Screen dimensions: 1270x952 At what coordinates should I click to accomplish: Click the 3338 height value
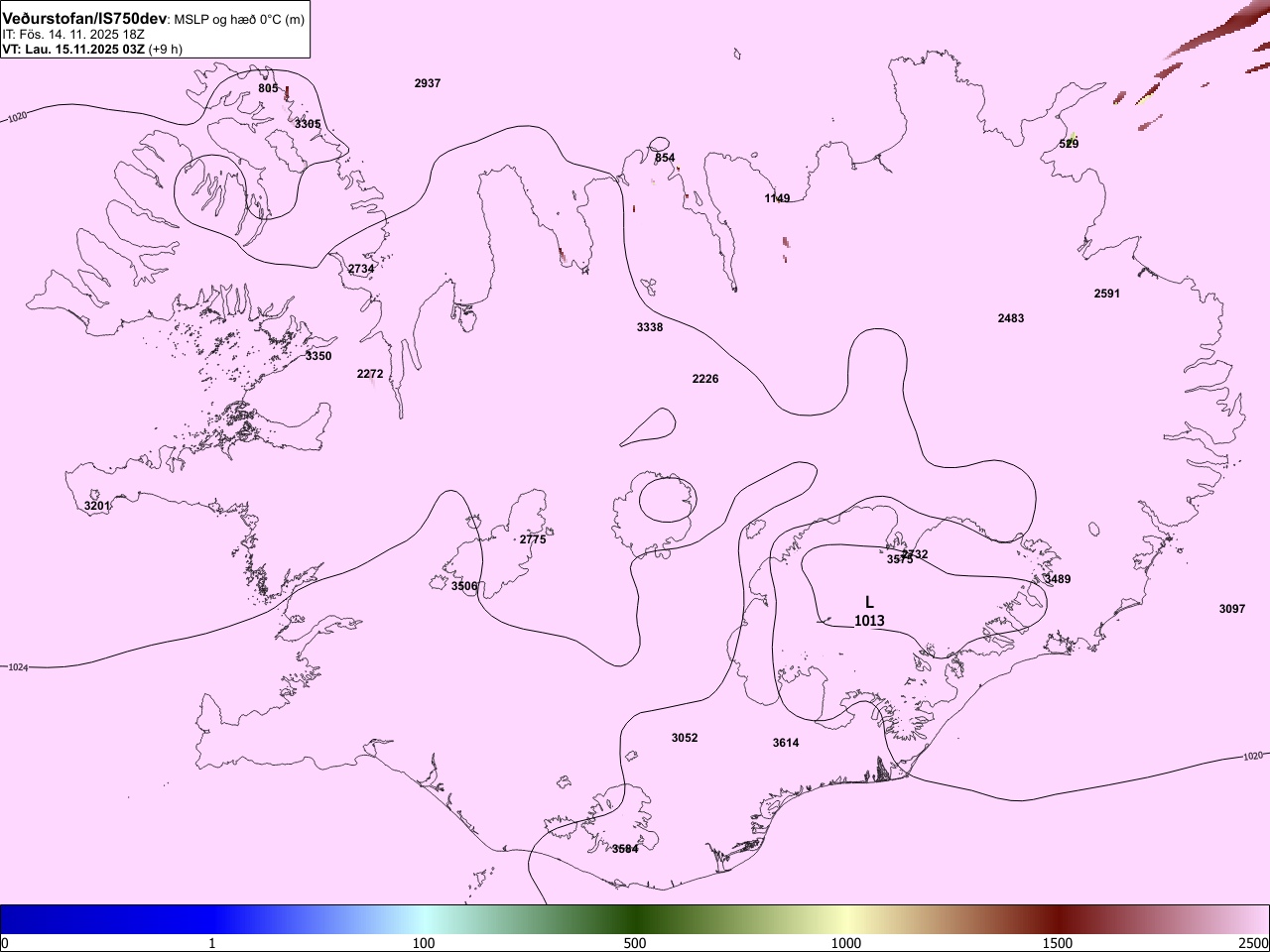click(650, 327)
